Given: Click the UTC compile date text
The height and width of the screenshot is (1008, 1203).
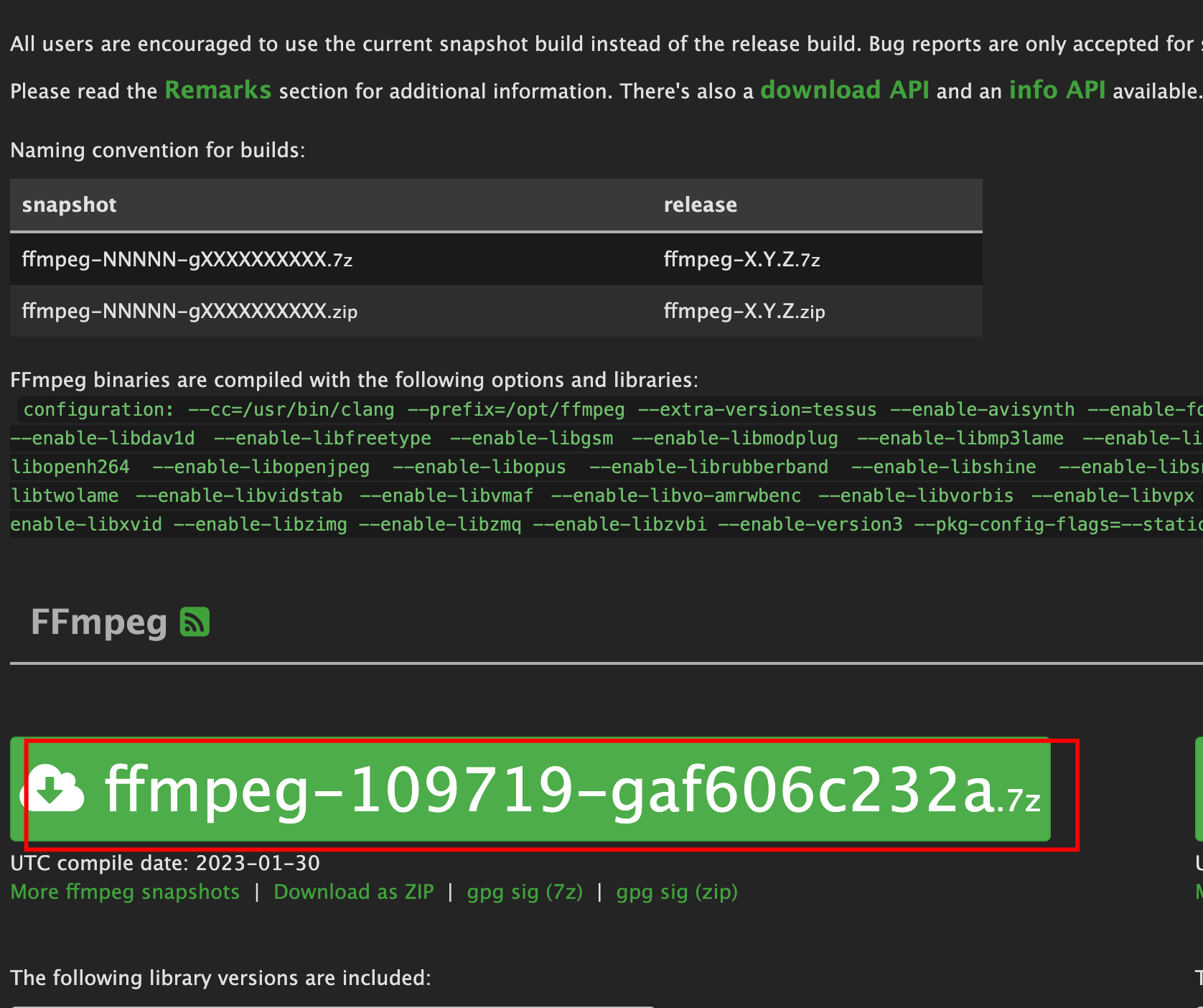Looking at the screenshot, I should tap(165, 863).
